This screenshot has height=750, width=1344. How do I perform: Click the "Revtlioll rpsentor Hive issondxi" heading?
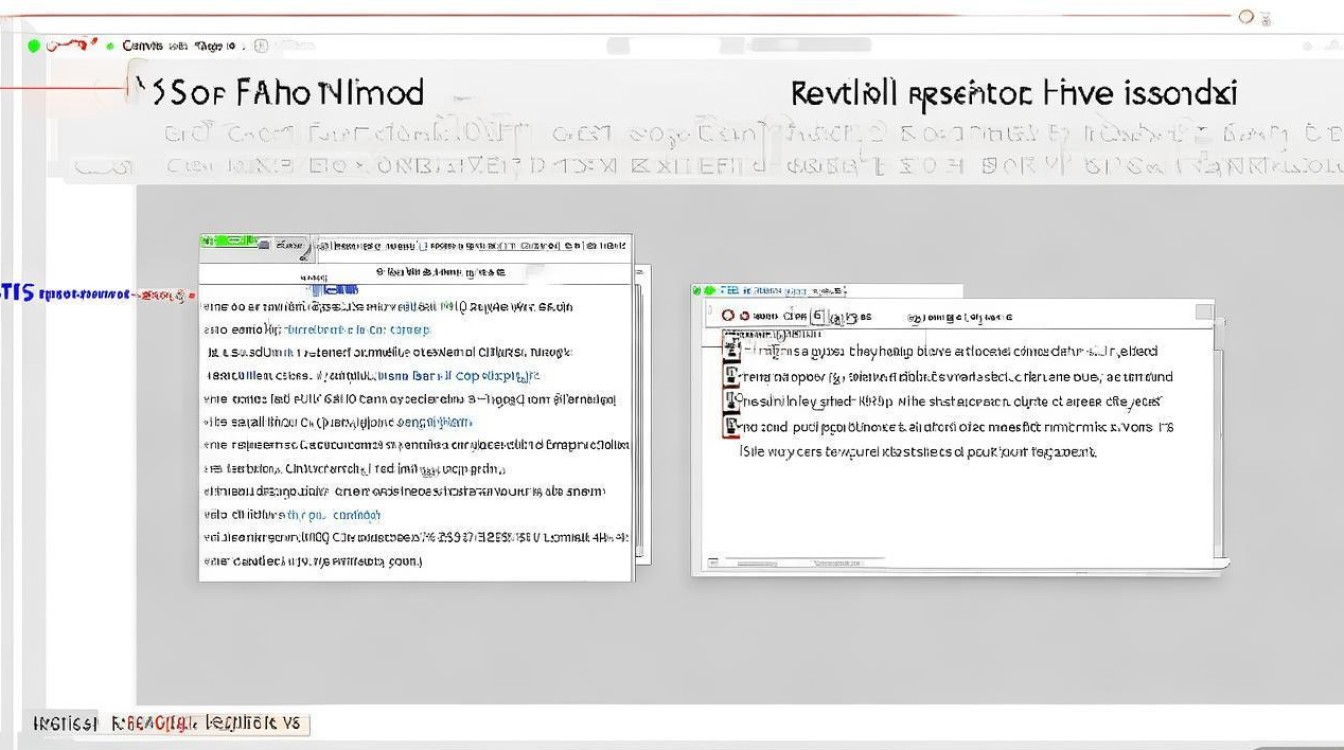pyautogui.click(x=1014, y=94)
